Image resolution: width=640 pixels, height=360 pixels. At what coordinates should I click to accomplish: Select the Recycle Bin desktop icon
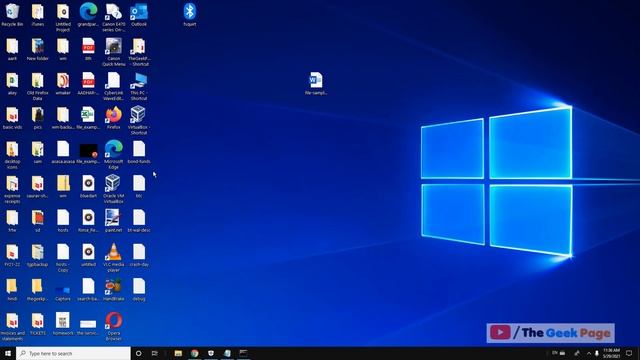(x=12, y=15)
